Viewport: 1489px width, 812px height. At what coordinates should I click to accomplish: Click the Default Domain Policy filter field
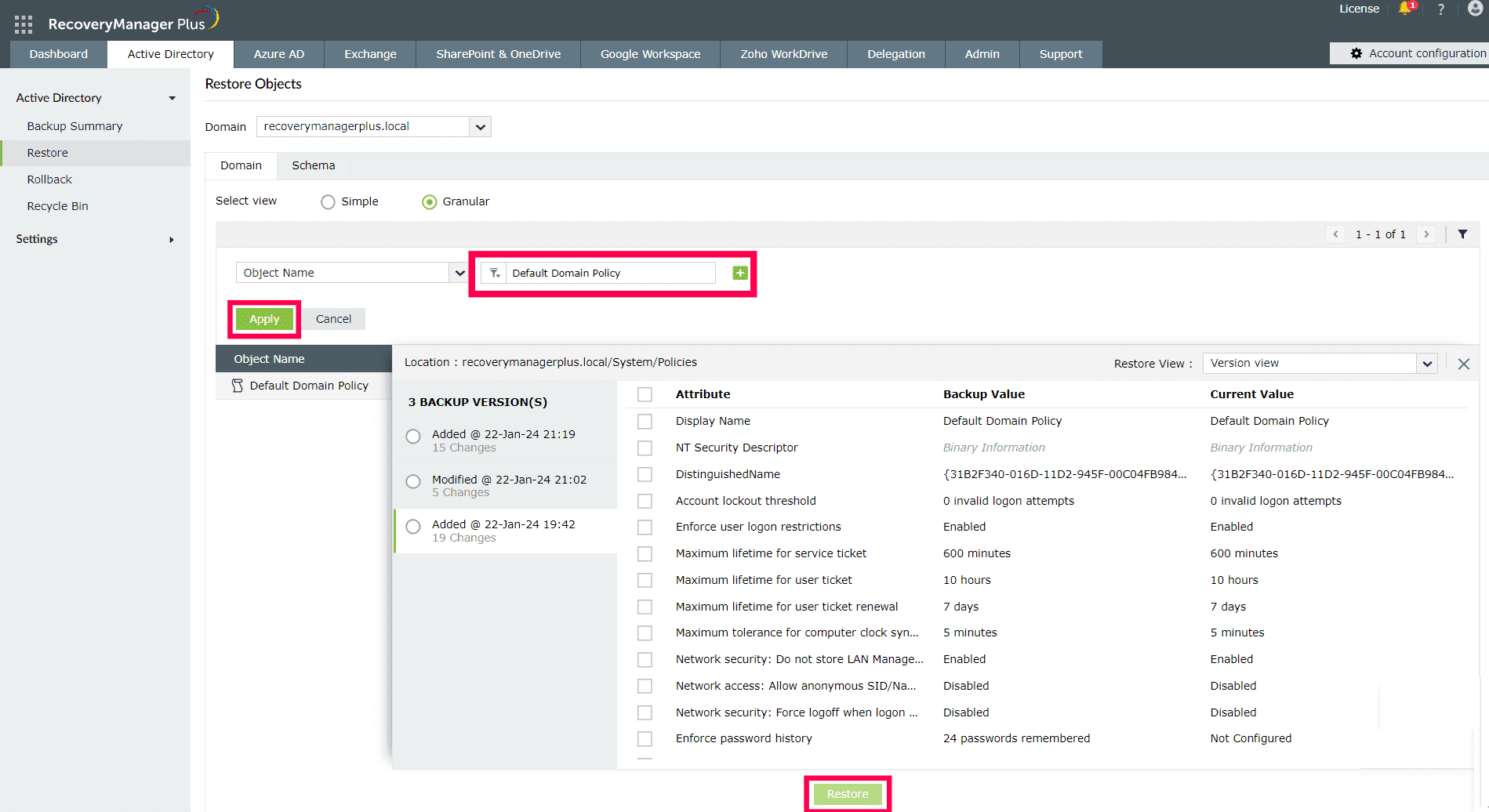coord(610,273)
